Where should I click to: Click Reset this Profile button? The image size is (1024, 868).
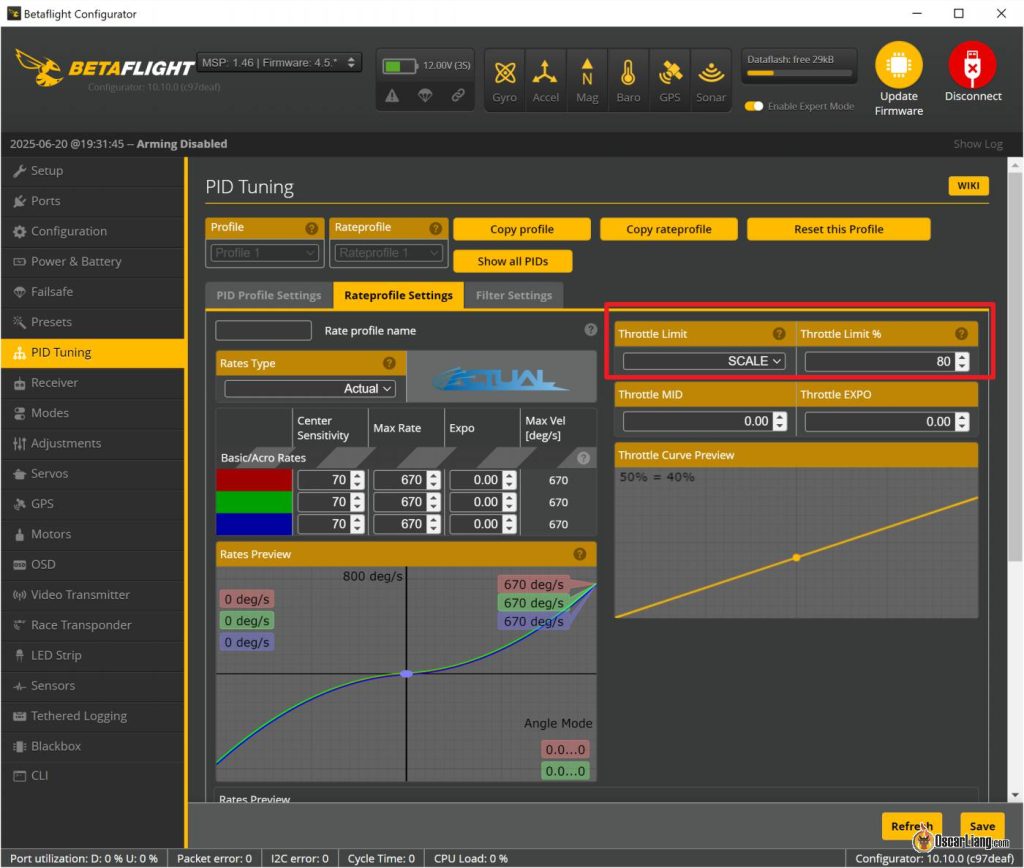(x=839, y=229)
